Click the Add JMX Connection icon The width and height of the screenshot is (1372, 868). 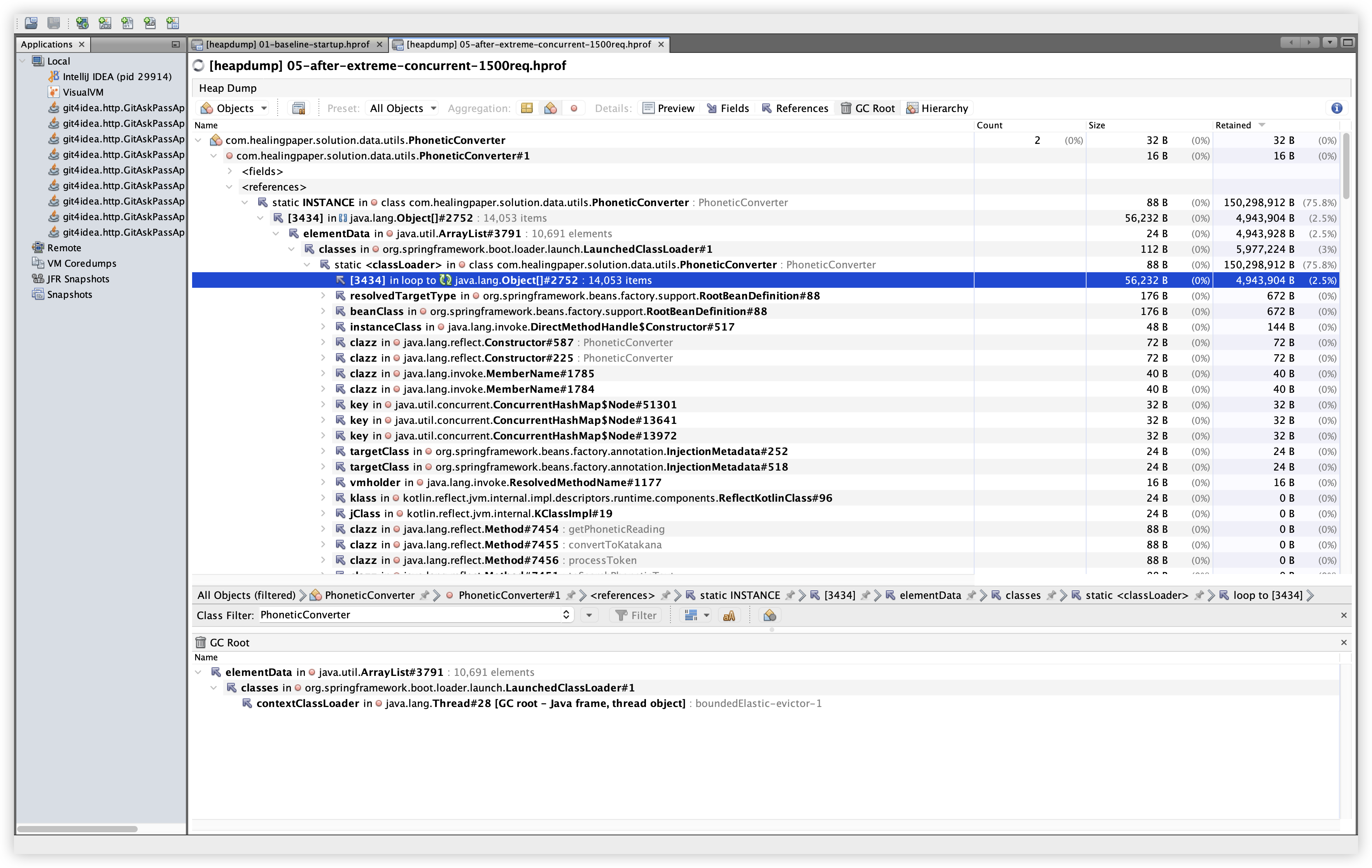click(105, 23)
